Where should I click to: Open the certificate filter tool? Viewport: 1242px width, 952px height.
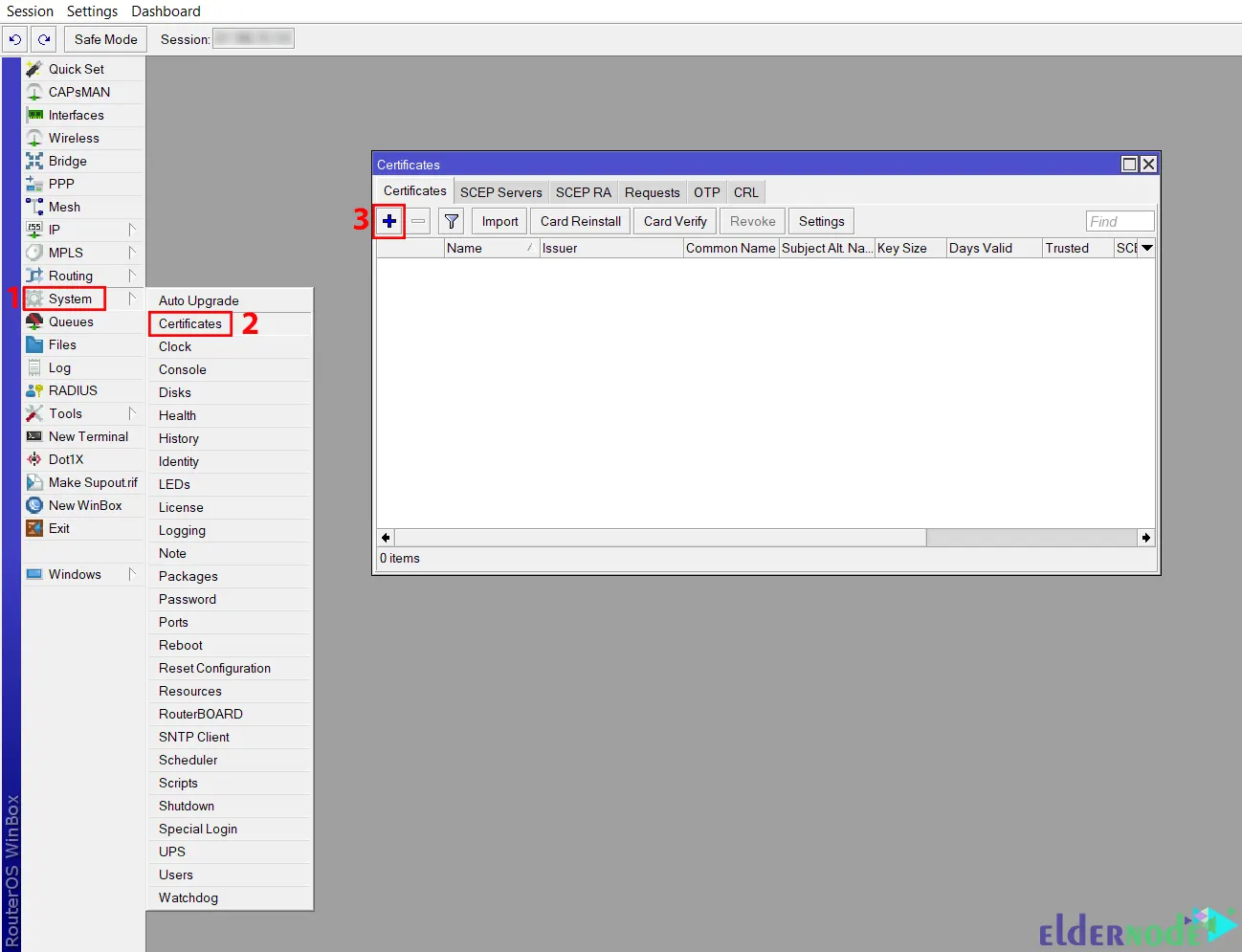451,221
